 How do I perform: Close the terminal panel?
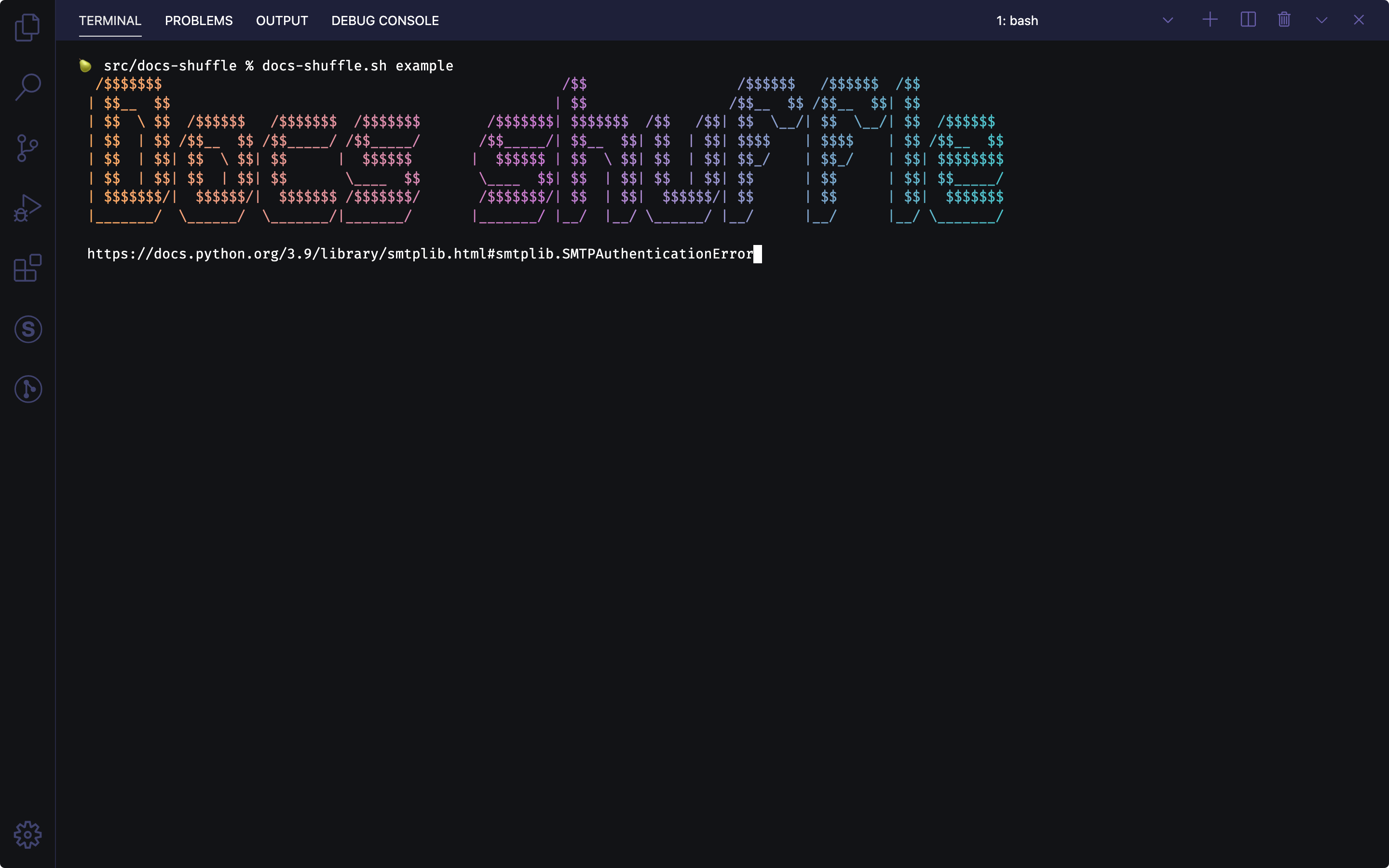(1359, 20)
